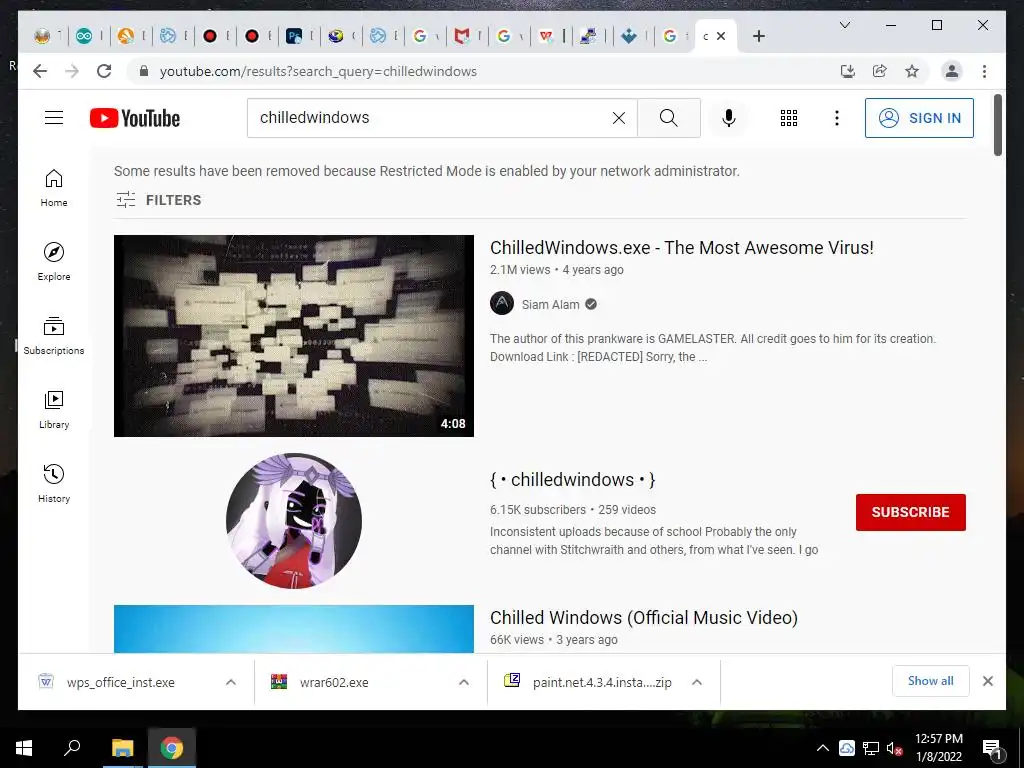Expand options for wps_office_inst.exe download
This screenshot has width=1024, height=768.
(231, 682)
